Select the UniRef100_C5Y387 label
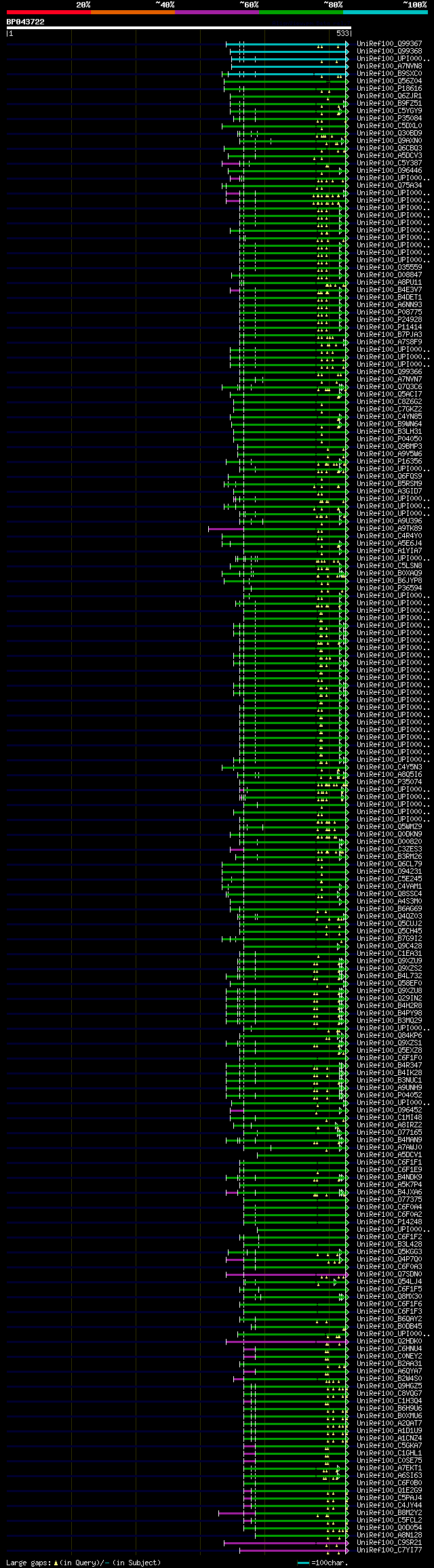This screenshot has height=1568, width=434. click(389, 163)
